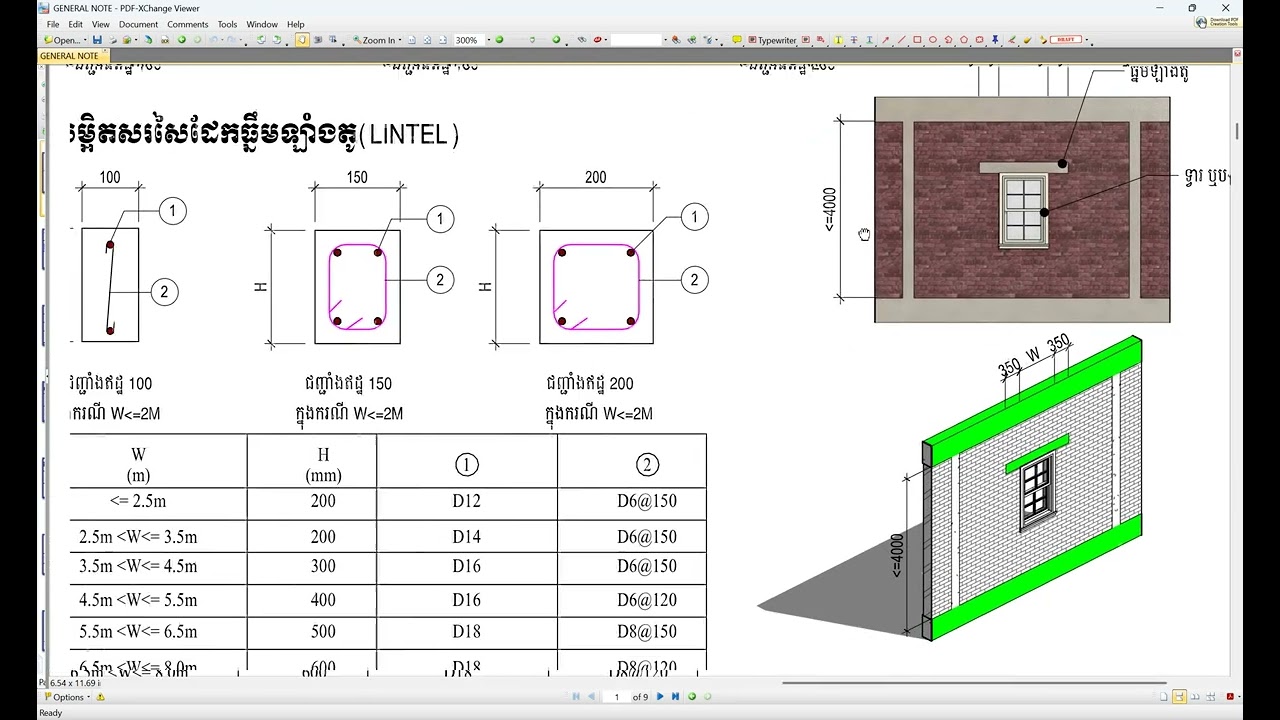Click the DRAFT stamp tool
The width and height of the screenshot is (1280, 720).
pos(1066,40)
